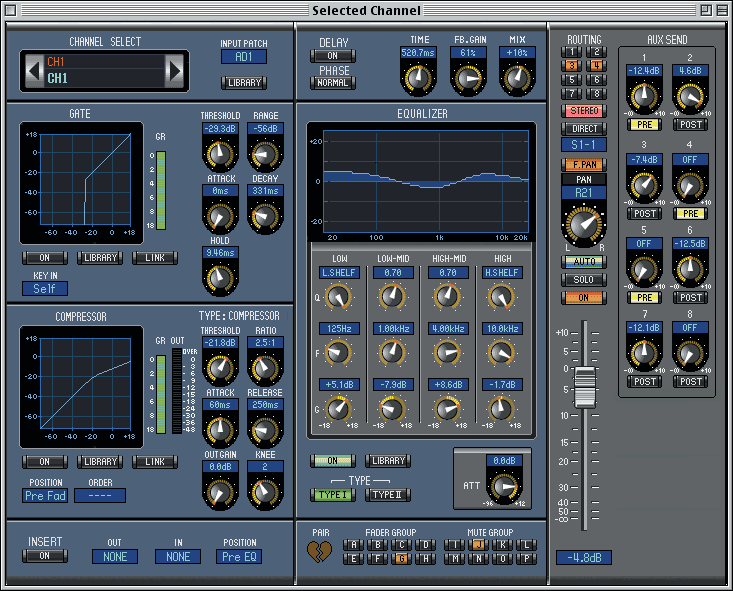Click the Aux Send 1 level knob

(644, 97)
